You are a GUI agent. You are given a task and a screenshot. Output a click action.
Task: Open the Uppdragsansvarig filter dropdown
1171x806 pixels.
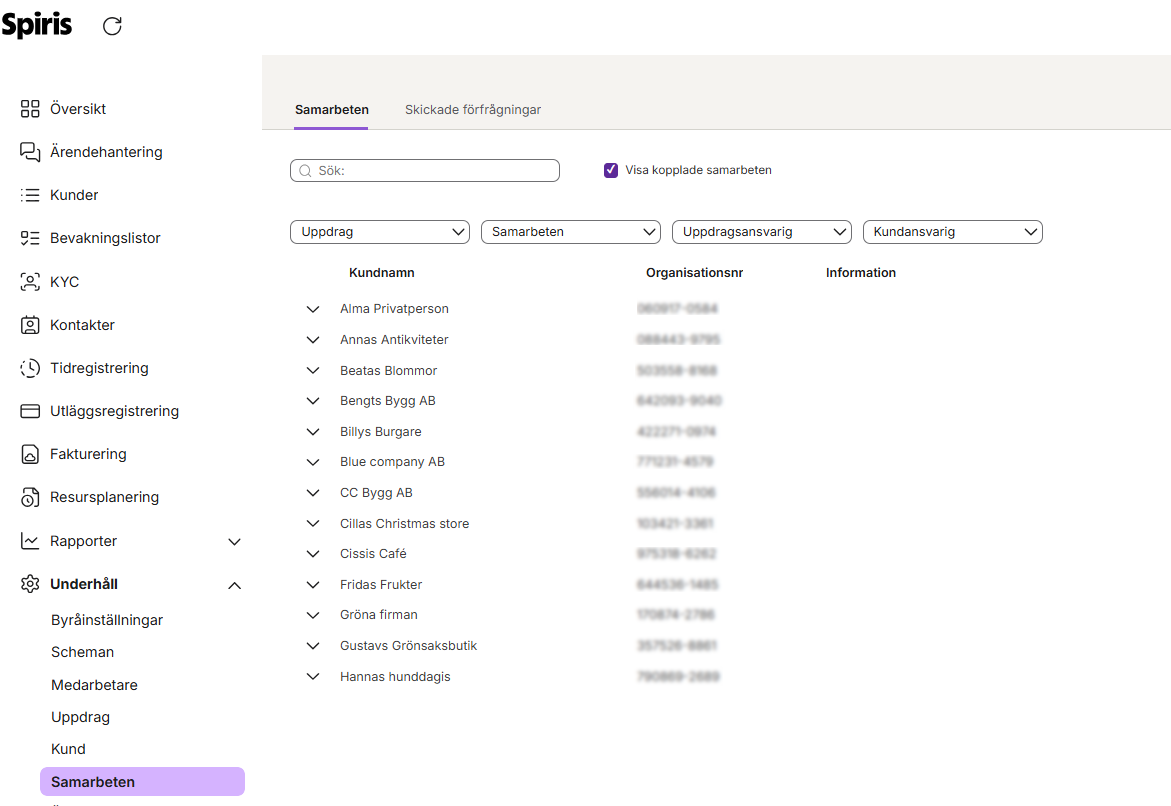(x=761, y=232)
